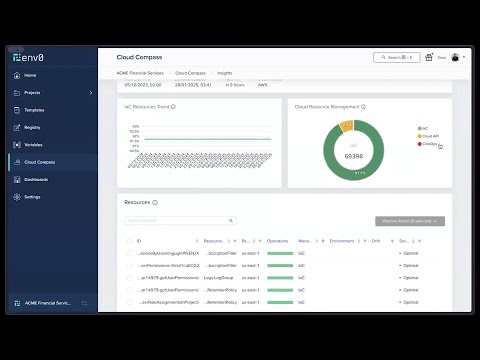Go to Projects in the sidebar
This screenshot has width=480, height=360.
click(32, 93)
